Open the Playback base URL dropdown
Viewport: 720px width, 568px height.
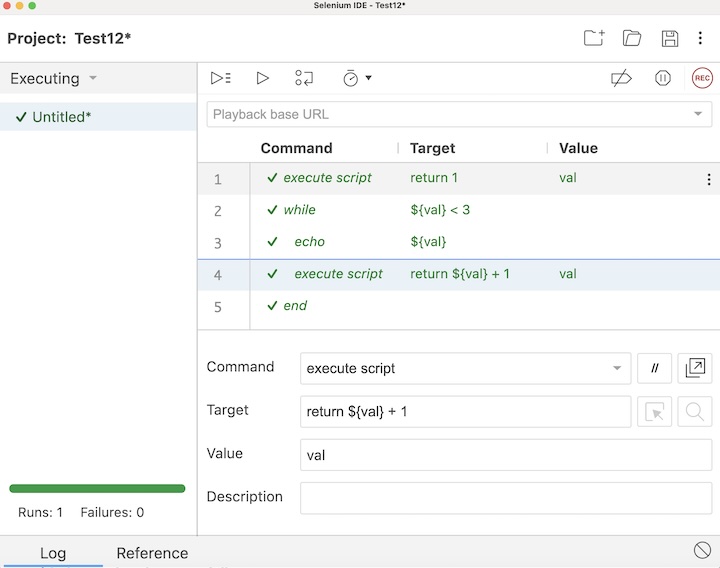pos(697,114)
